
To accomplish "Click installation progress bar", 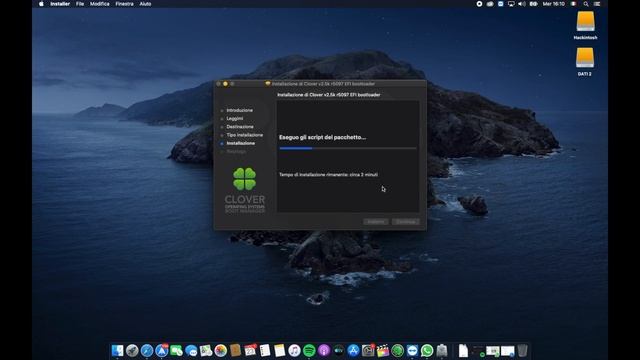I will tap(348, 149).
